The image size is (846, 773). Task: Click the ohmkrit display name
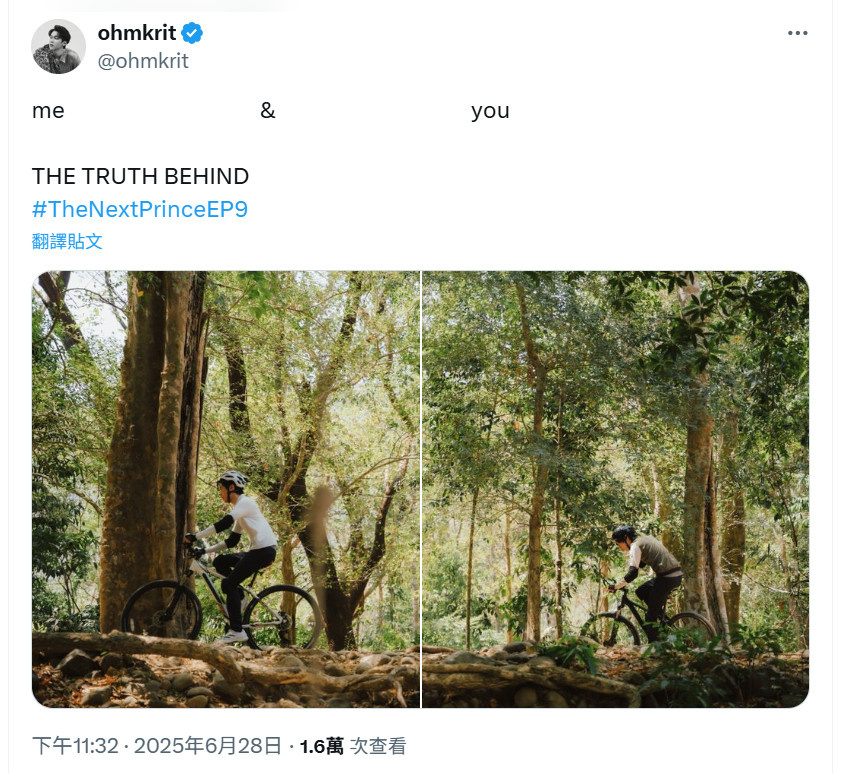[137, 33]
